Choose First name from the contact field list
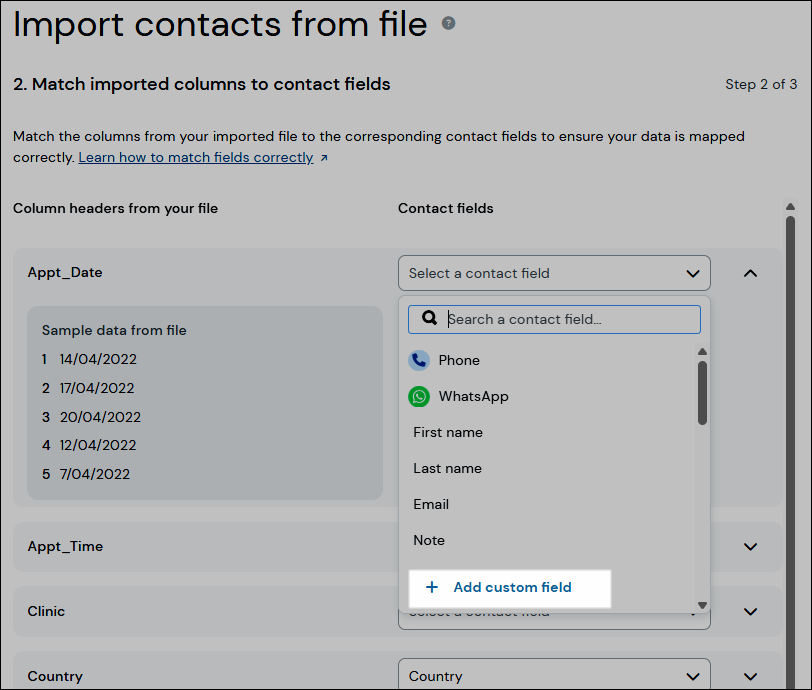Viewport: 812px width, 690px height. click(x=447, y=432)
